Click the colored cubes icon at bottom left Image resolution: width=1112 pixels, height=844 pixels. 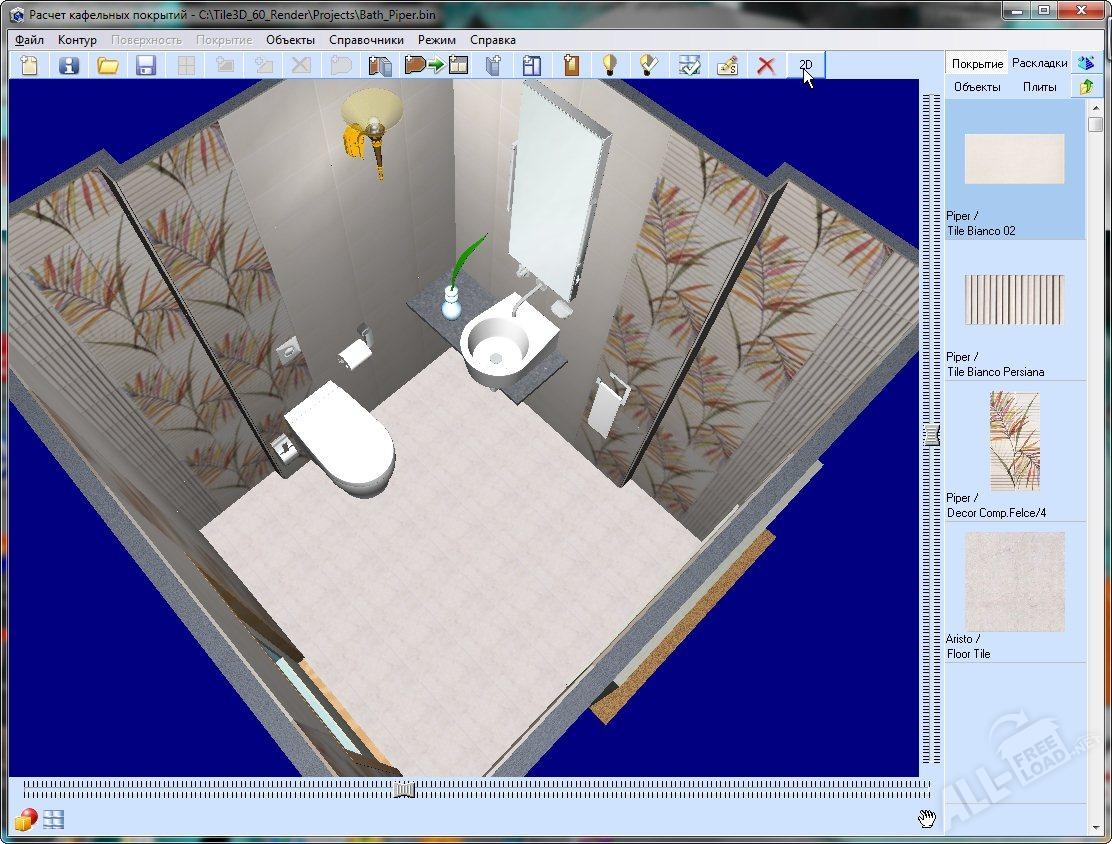[x=26, y=819]
